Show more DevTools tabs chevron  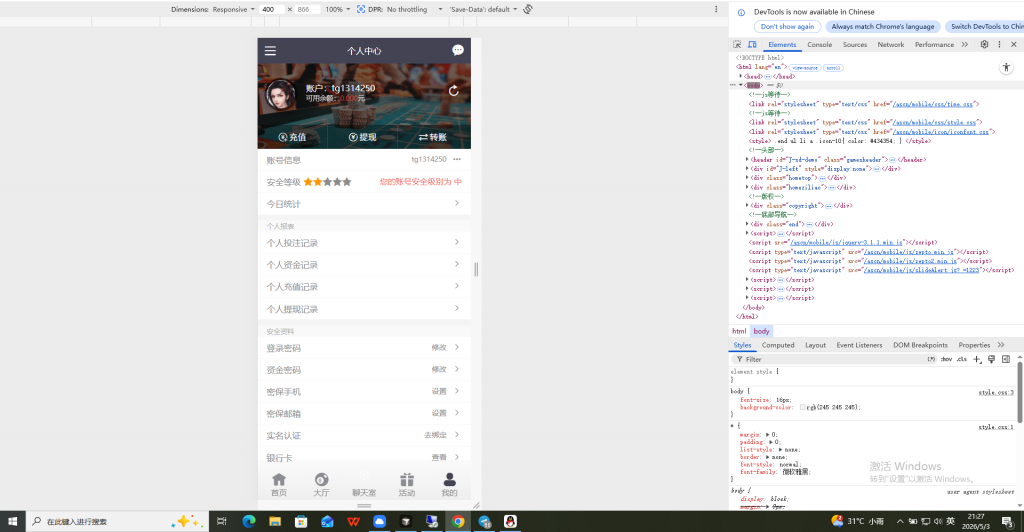tap(965, 44)
